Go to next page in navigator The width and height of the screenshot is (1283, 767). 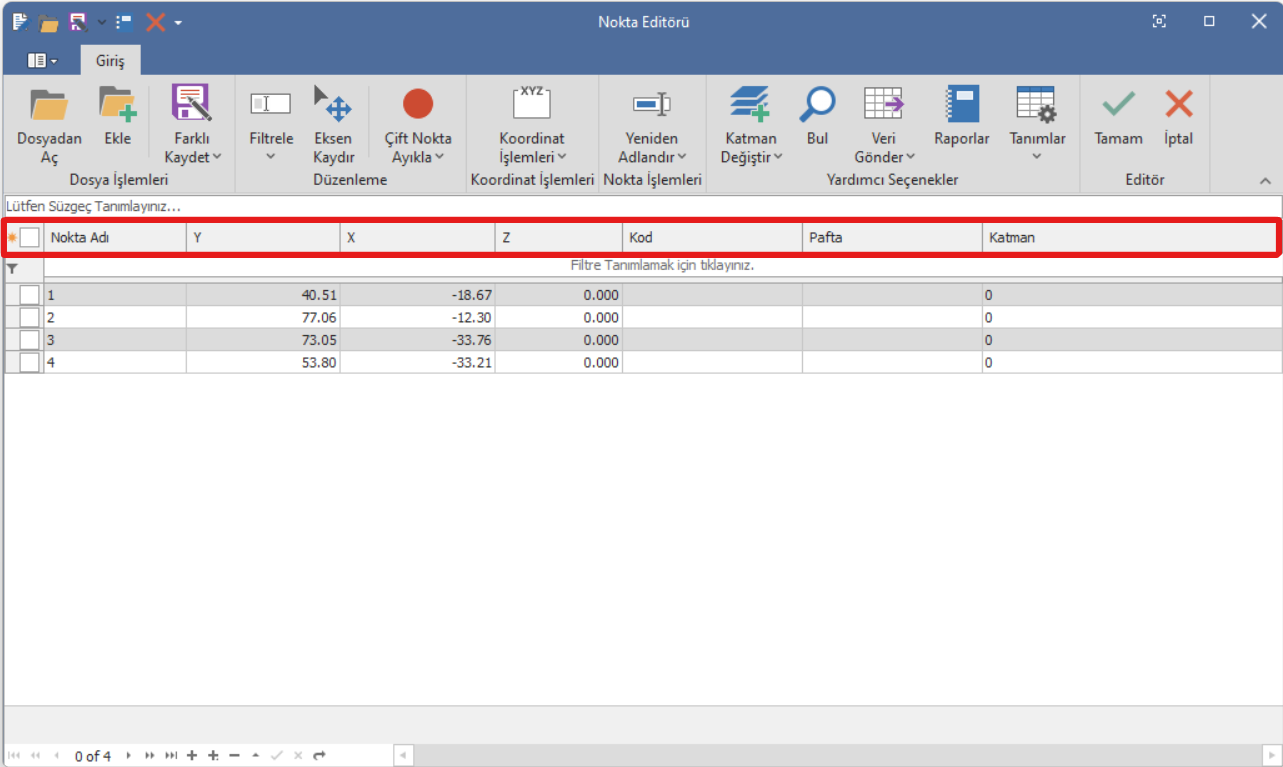coord(150,756)
